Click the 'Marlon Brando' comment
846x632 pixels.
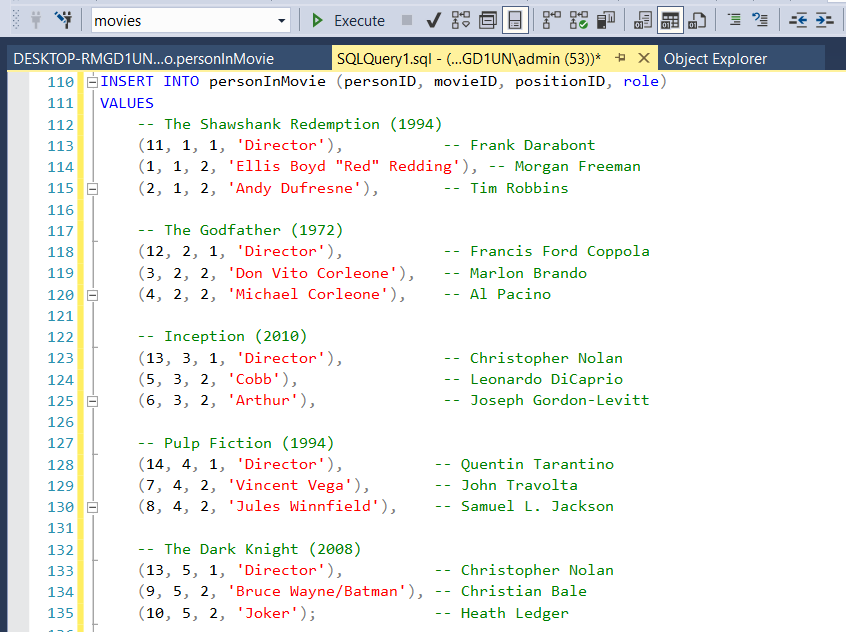pyautogui.click(x=515, y=273)
